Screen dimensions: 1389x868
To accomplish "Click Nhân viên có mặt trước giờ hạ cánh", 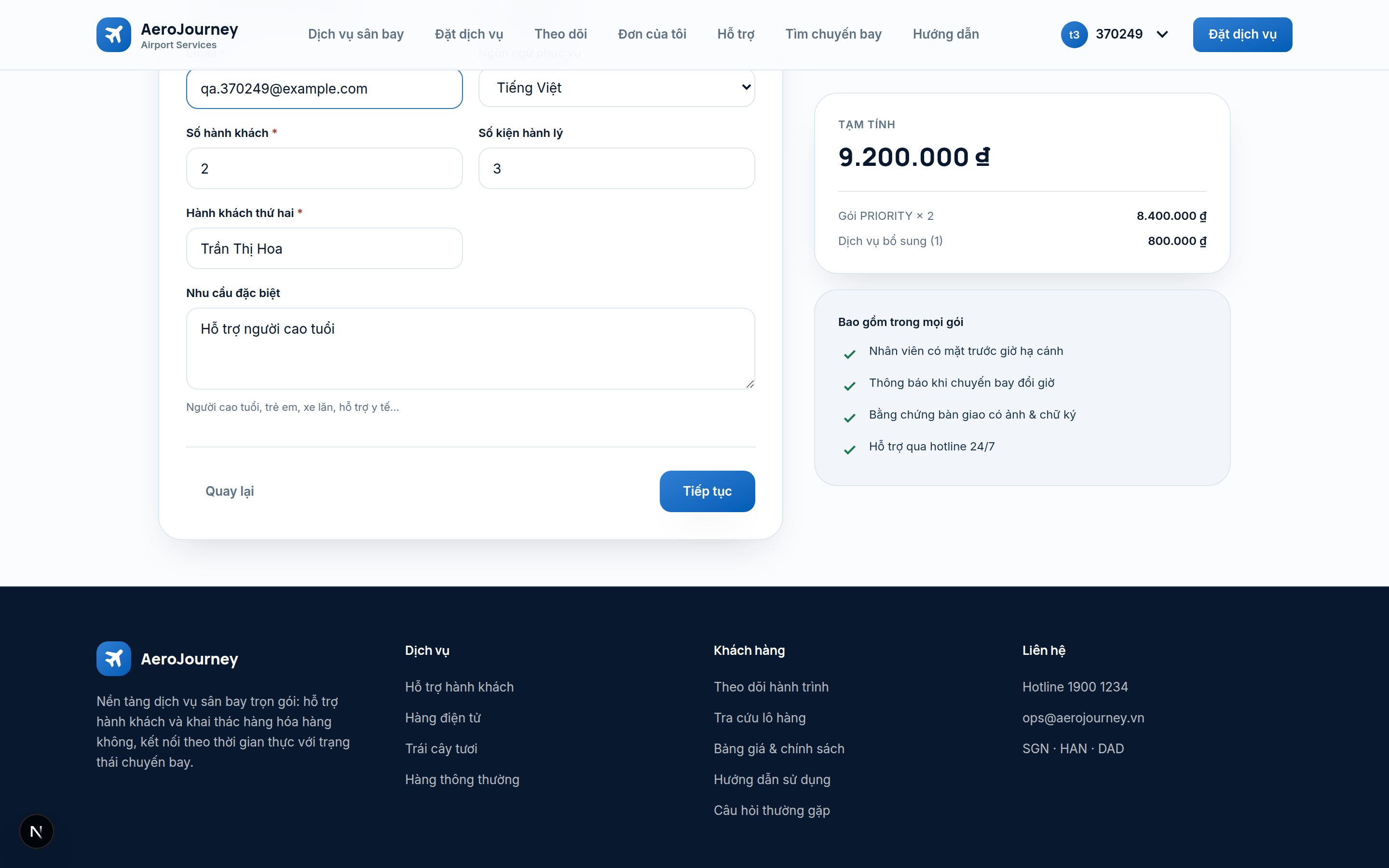I will tap(966, 351).
